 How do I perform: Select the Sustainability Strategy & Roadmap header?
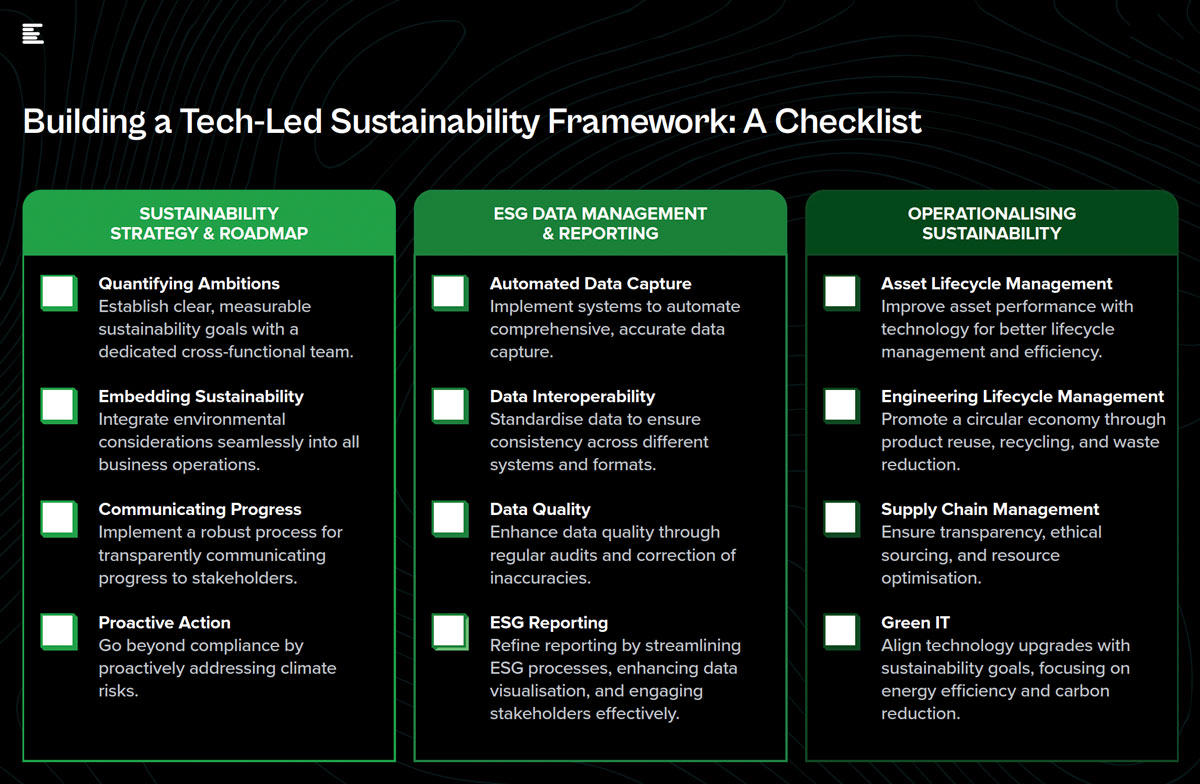209,223
